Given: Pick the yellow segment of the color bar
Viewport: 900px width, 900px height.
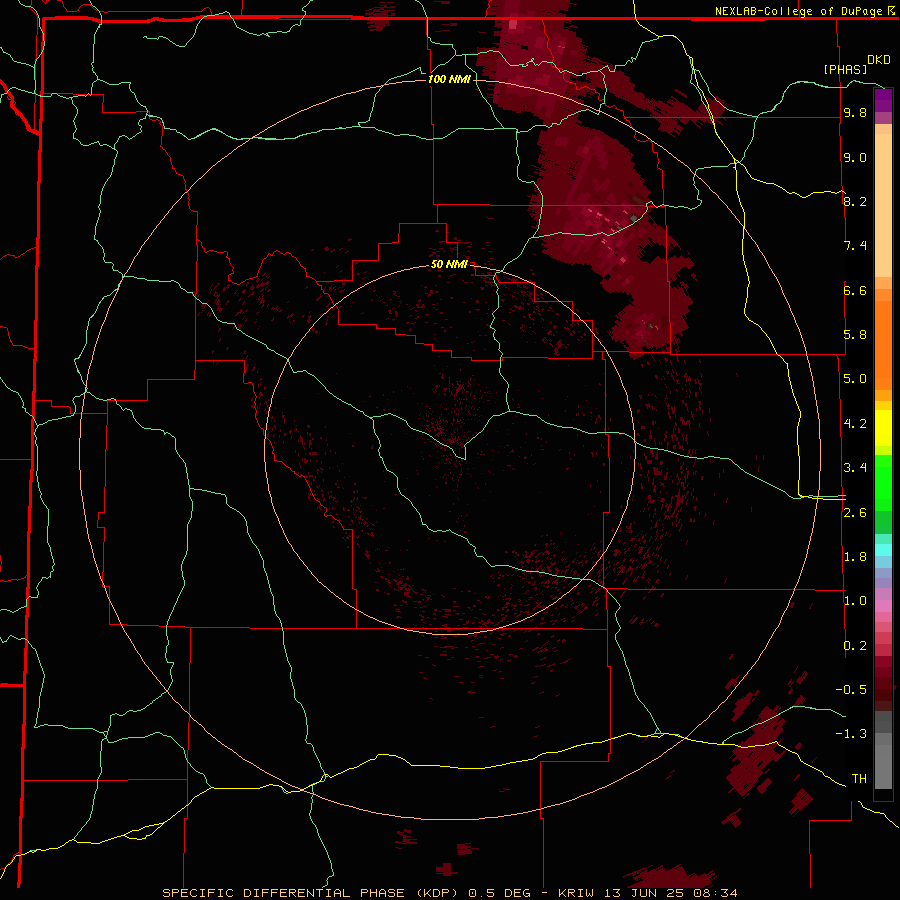Looking at the screenshot, I should 883,428.
